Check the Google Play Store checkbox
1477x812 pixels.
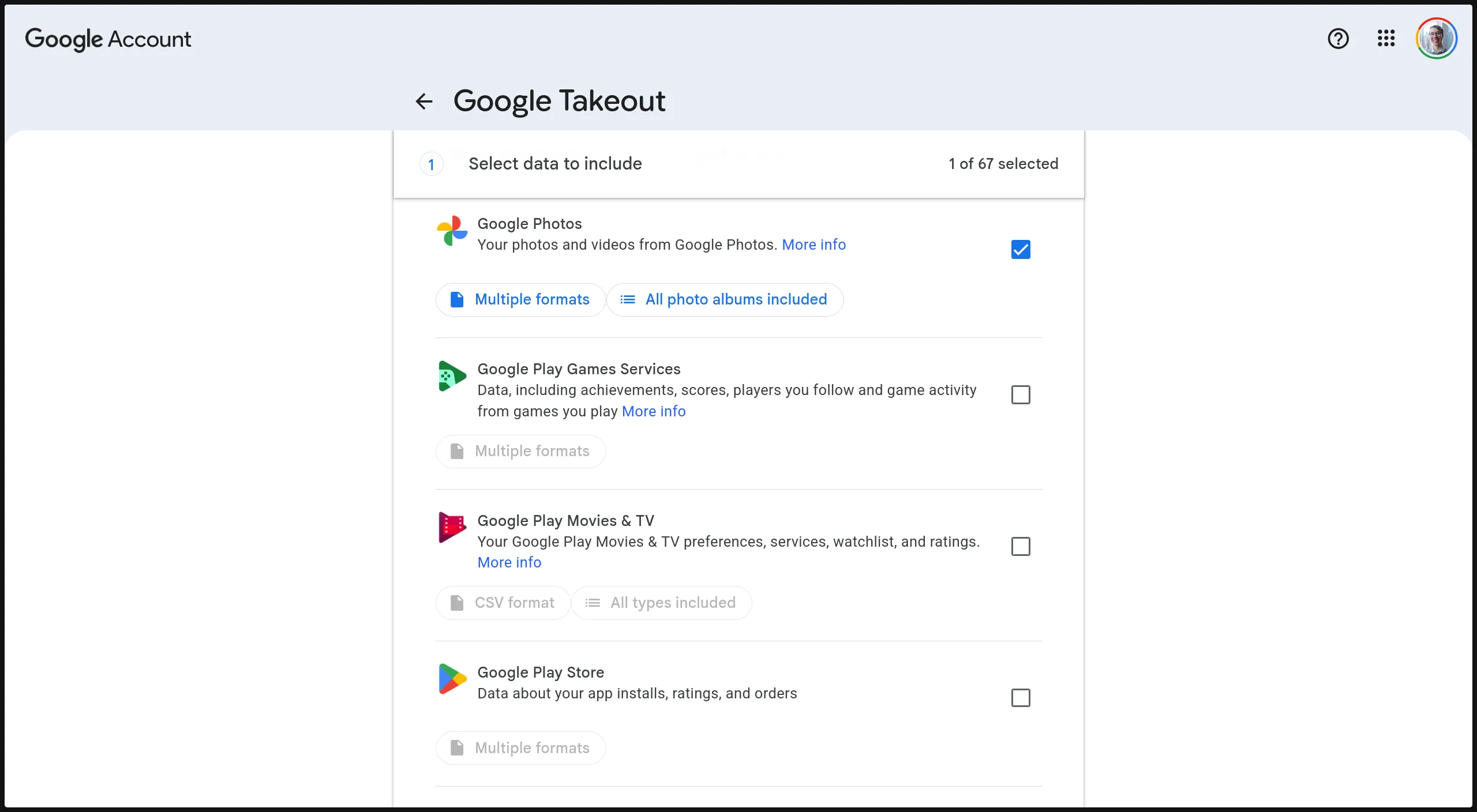tap(1021, 698)
